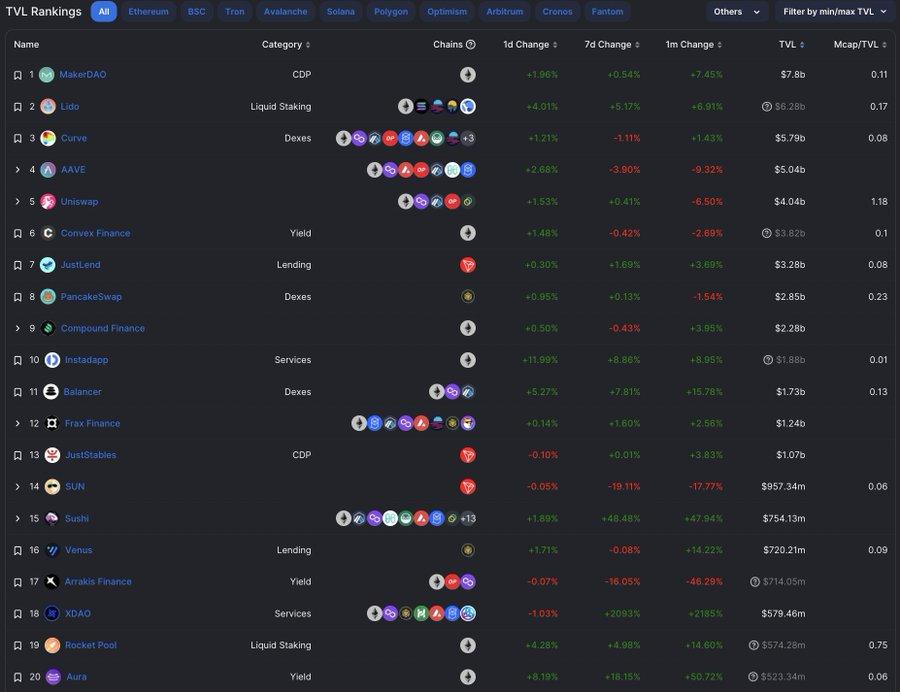Open the Convex Finance link

click(95, 233)
